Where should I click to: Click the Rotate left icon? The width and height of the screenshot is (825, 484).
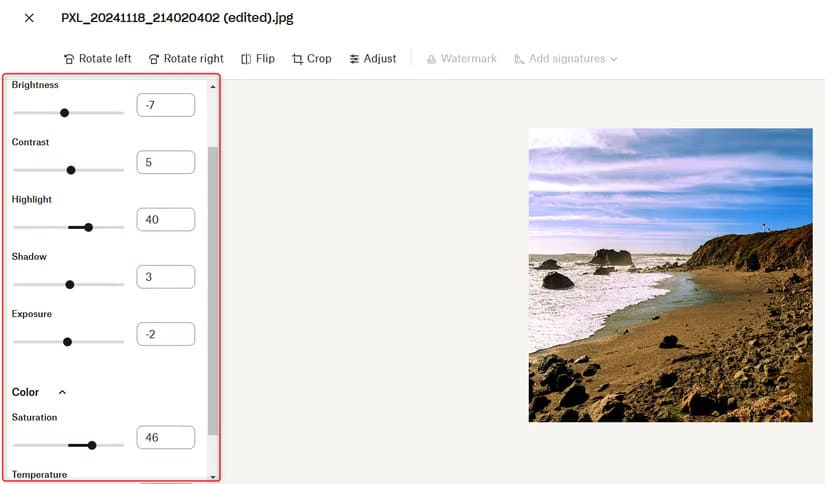pos(69,59)
